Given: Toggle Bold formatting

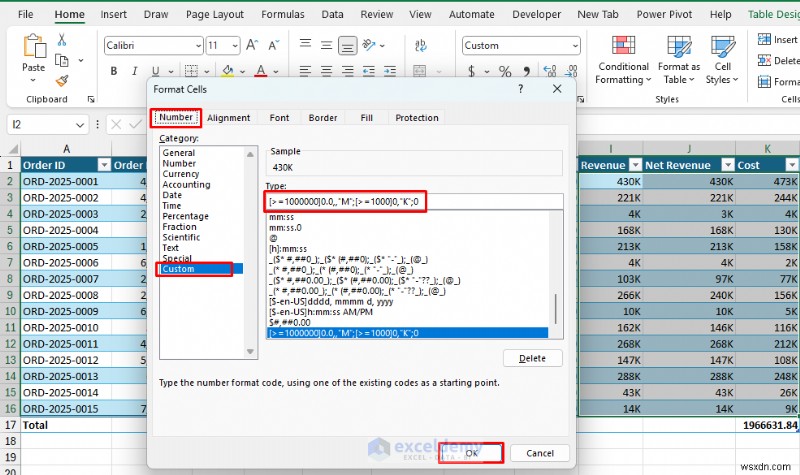Looking at the screenshot, I should pyautogui.click(x=114, y=71).
